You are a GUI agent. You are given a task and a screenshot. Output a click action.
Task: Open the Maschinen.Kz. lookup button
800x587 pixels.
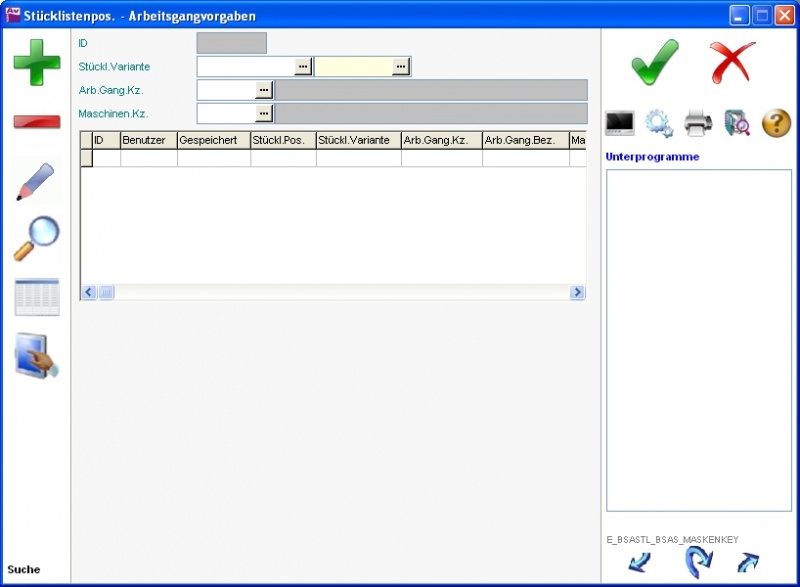(264, 113)
